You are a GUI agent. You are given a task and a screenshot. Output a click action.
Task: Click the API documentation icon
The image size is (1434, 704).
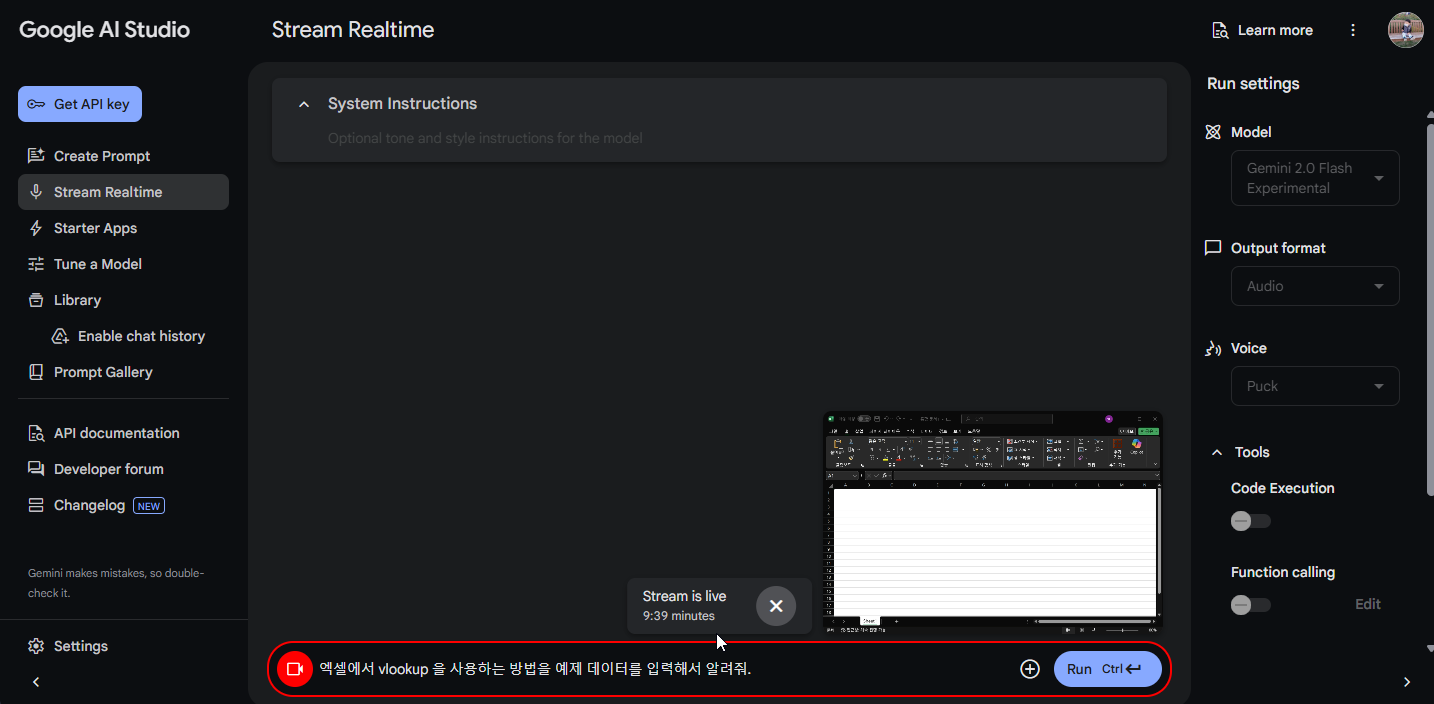[x=36, y=433]
